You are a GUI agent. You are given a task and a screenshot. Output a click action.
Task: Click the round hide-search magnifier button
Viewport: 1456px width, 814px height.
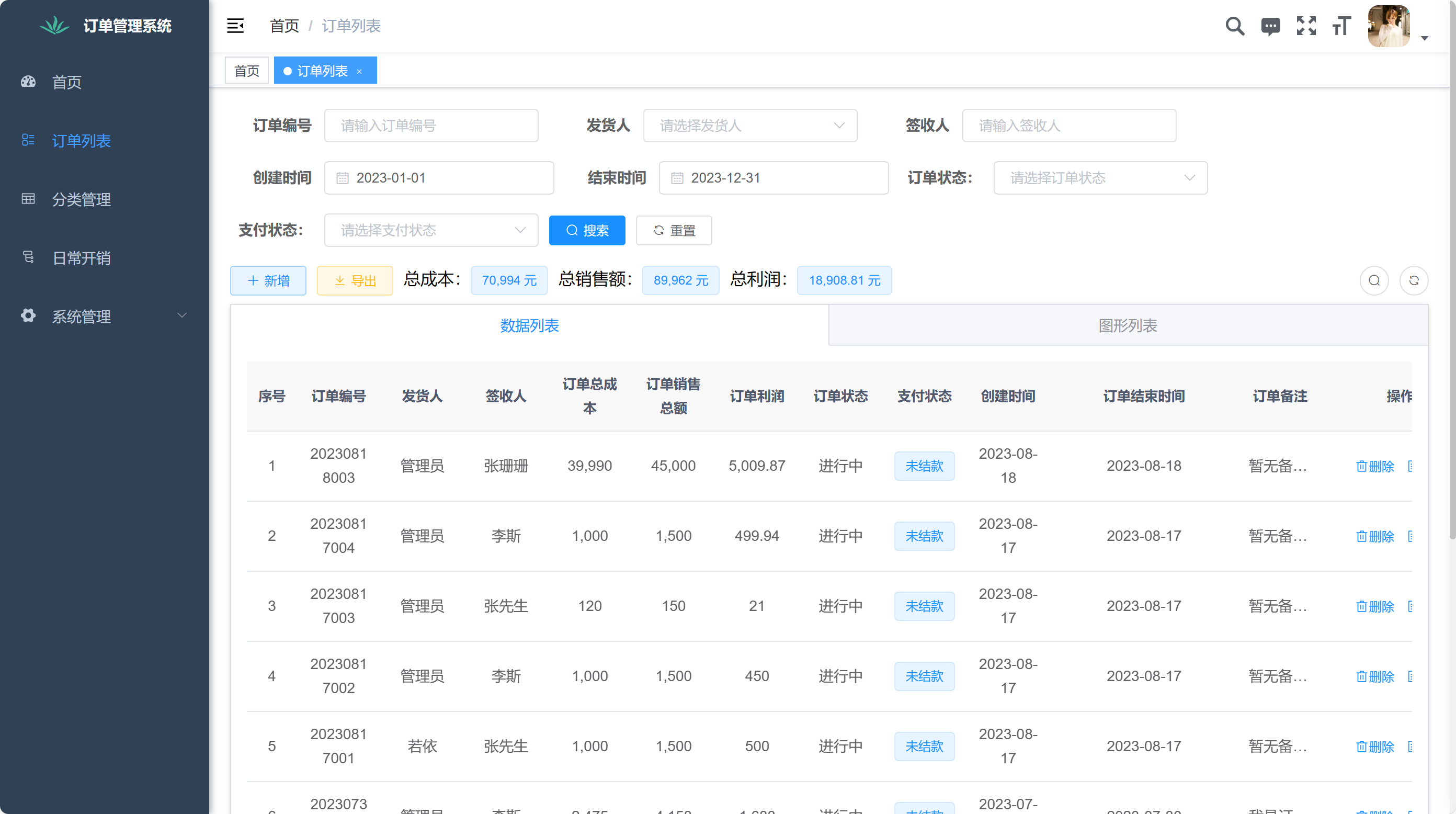coord(1374,281)
